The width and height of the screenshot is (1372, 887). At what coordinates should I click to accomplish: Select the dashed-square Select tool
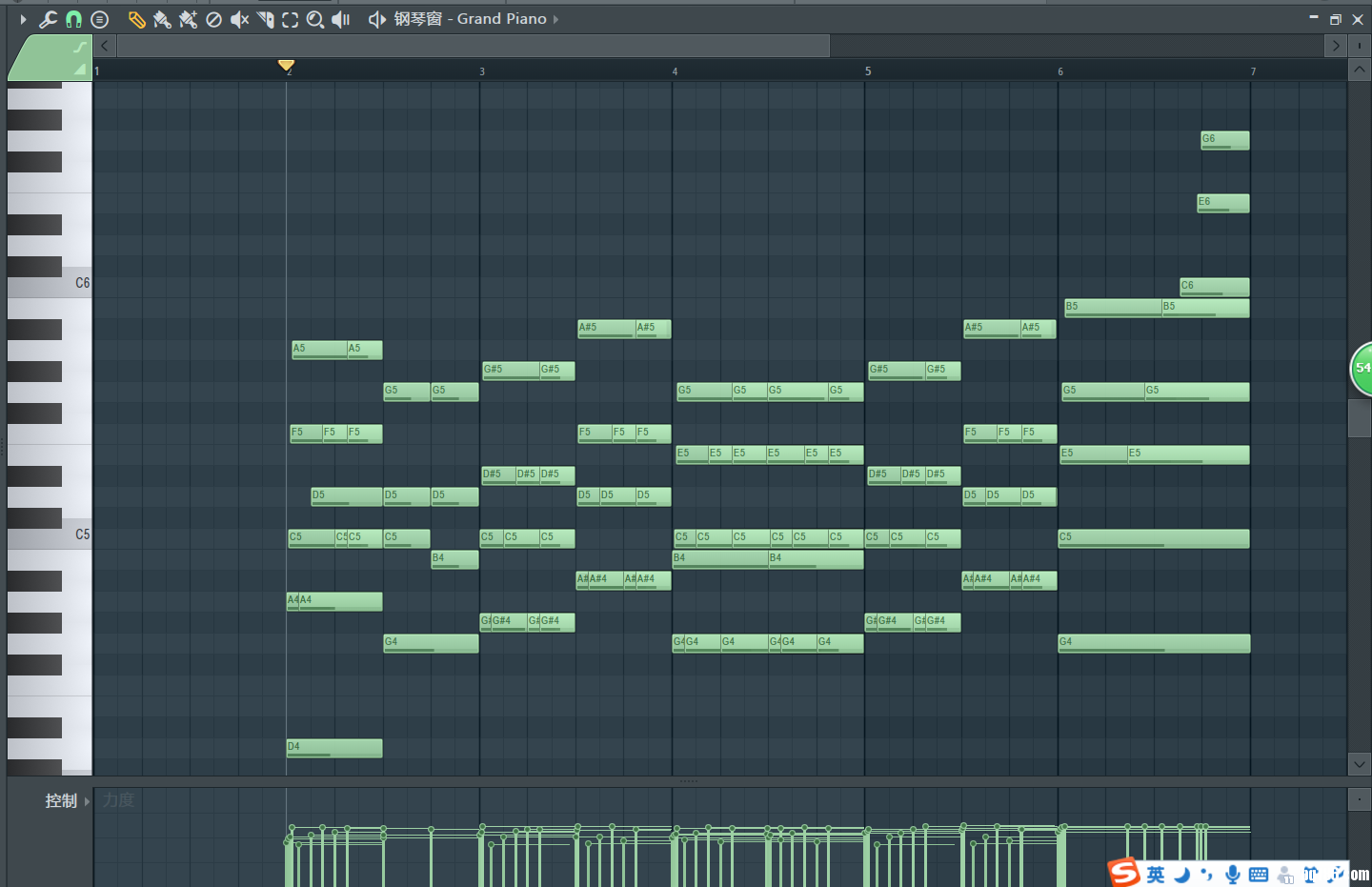pos(291,19)
